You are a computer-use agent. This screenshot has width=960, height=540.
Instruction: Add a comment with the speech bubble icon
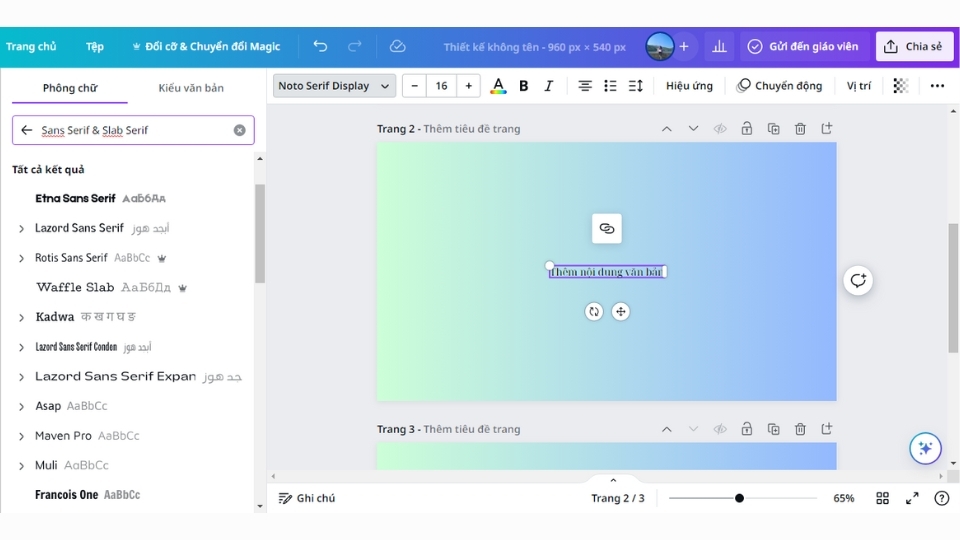(858, 280)
